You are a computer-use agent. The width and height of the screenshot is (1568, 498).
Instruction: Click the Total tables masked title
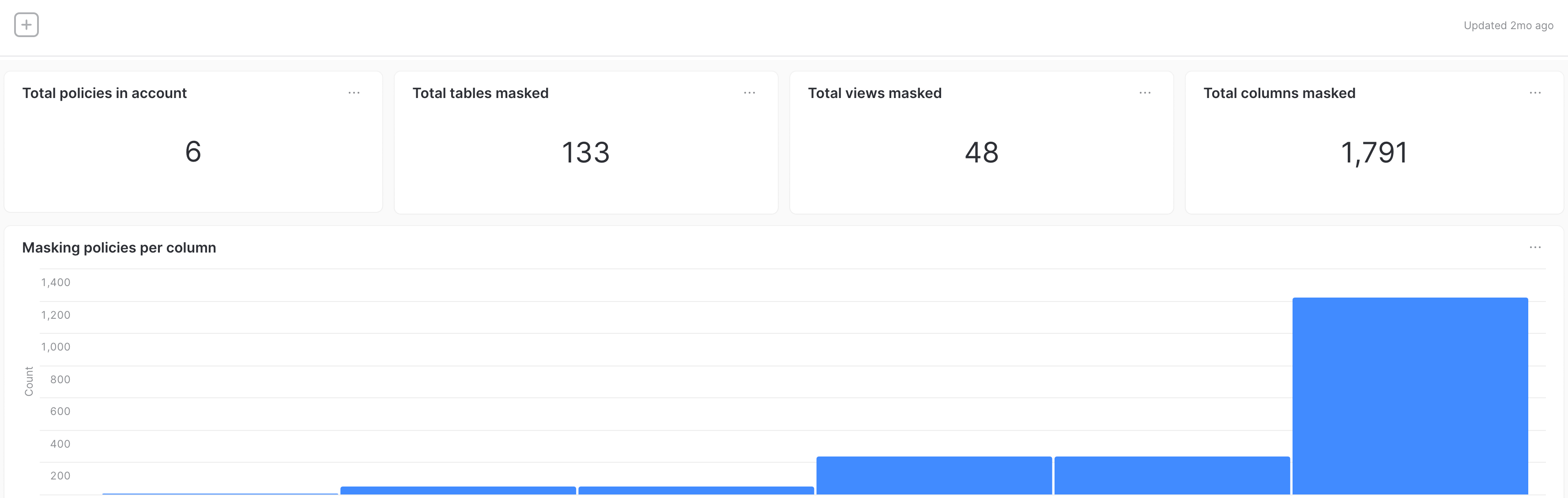coord(480,93)
